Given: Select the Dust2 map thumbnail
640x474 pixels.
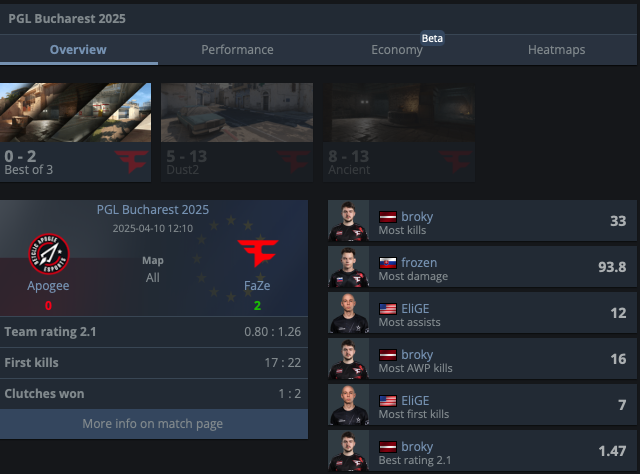Looking at the screenshot, I should tap(237, 113).
